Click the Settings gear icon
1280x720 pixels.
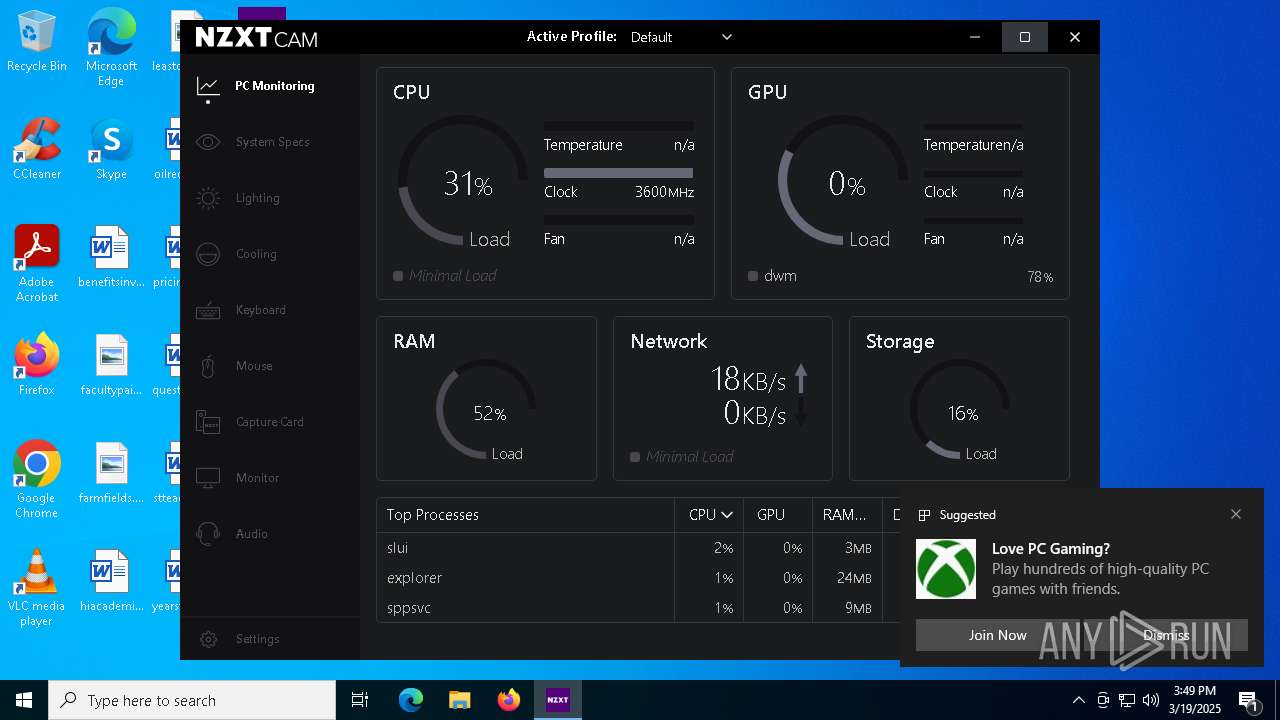click(x=208, y=639)
